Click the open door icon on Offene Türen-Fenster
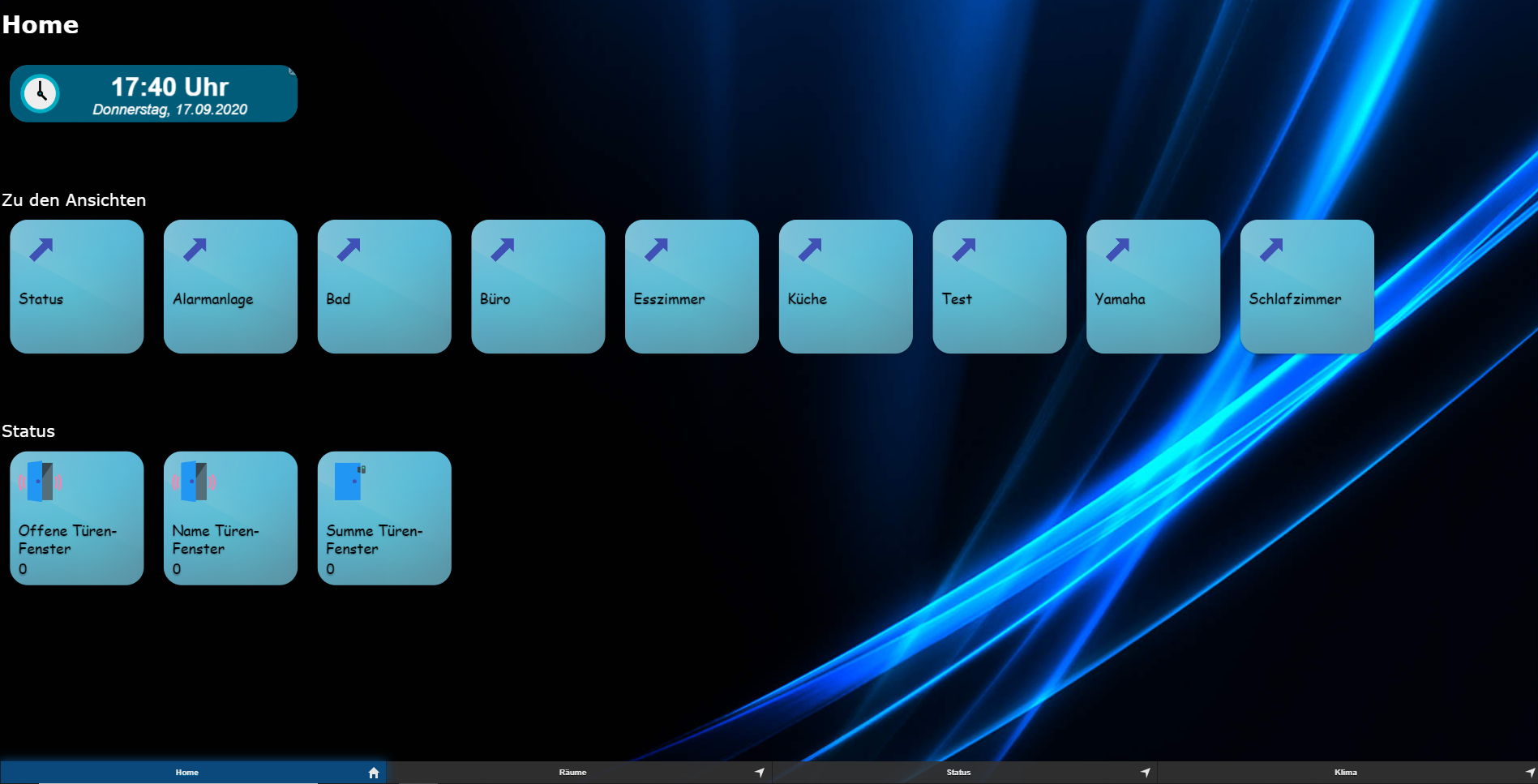1538x784 pixels. pyautogui.click(x=40, y=482)
